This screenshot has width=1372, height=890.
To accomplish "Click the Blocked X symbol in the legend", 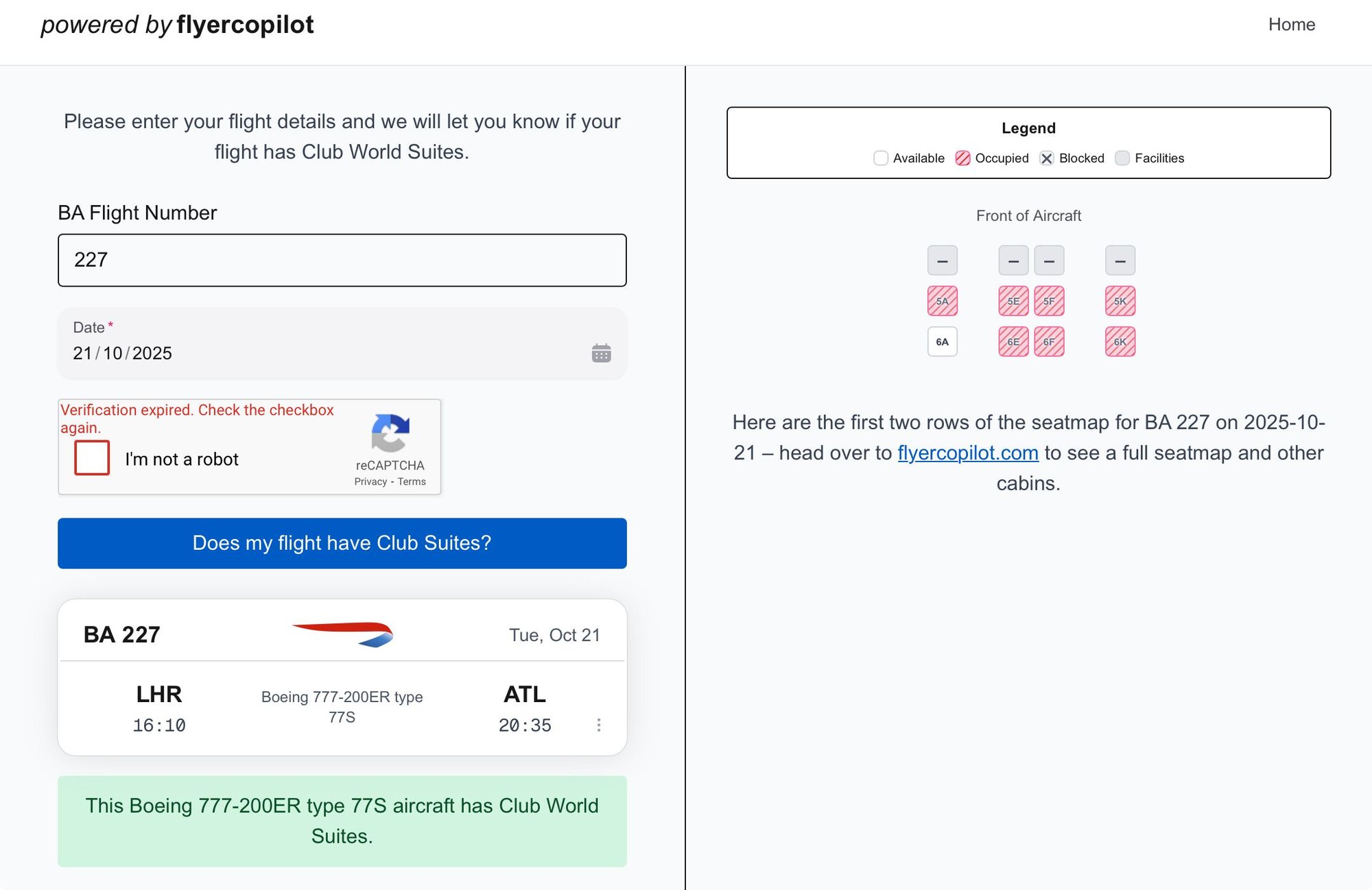I will pyautogui.click(x=1046, y=158).
